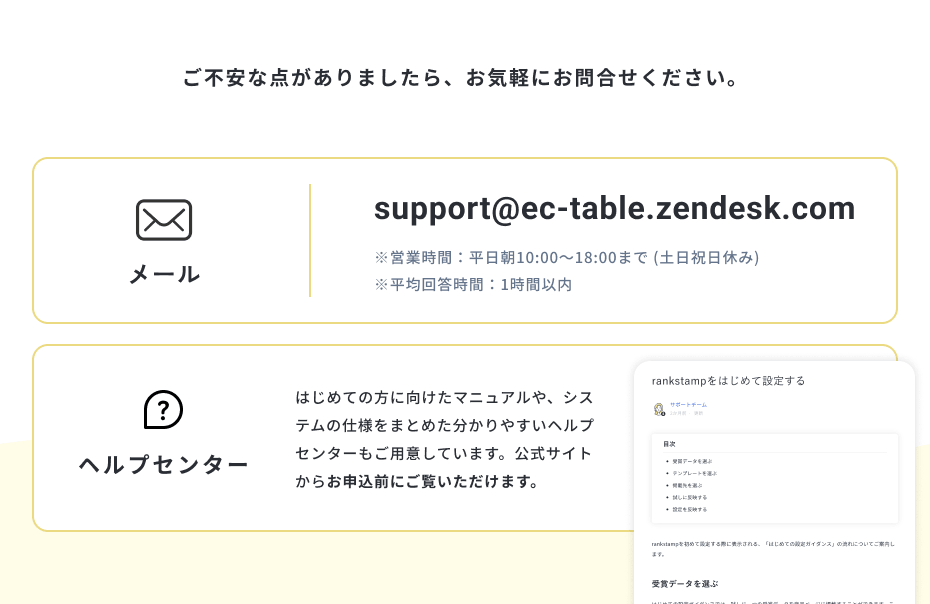930x604 pixels.
Task: Select 試しに反映する in table of contents
Action: (690, 497)
